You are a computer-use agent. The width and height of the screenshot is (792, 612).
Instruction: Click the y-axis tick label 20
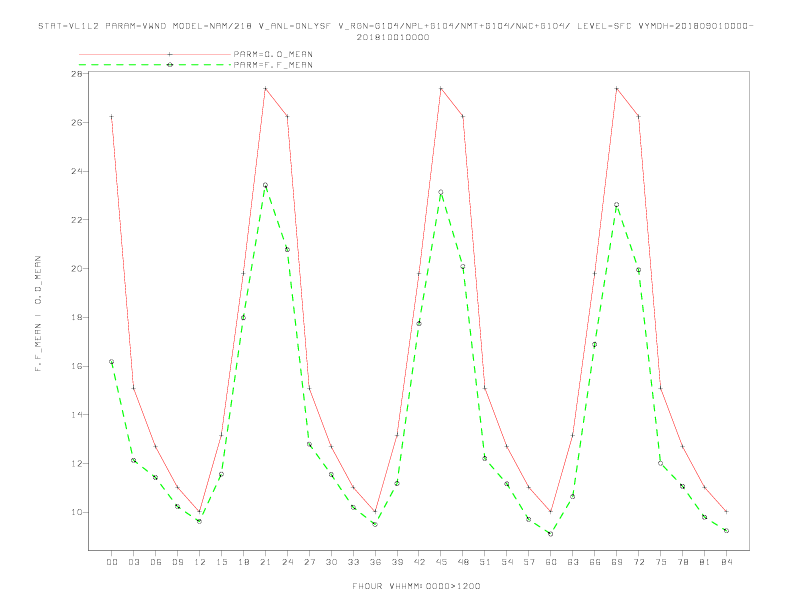click(77, 269)
